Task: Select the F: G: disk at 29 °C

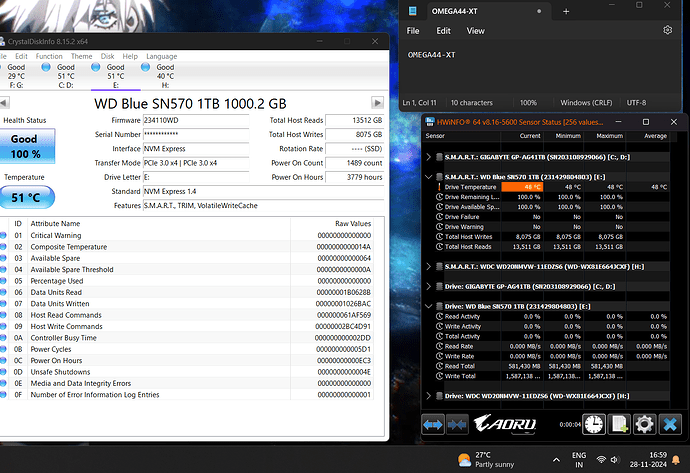Action: (17, 76)
